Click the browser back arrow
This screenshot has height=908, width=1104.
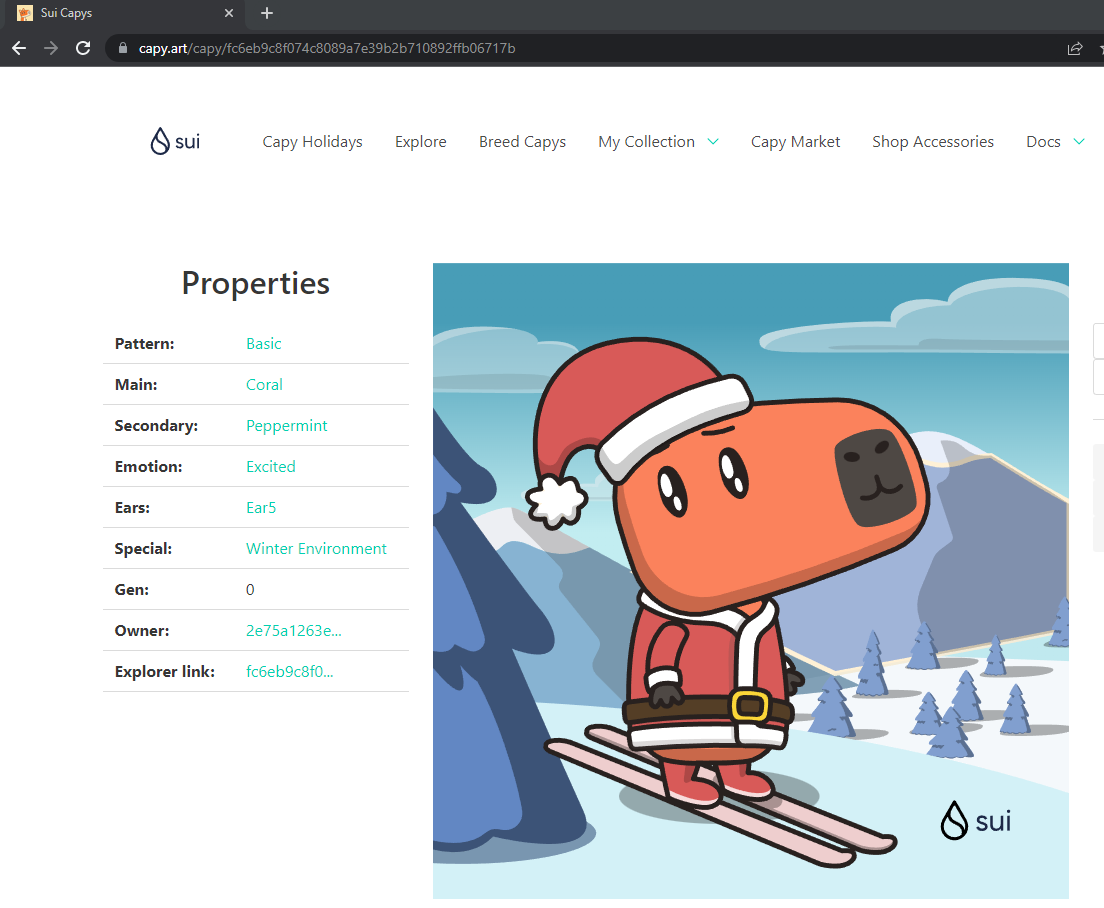point(19,48)
